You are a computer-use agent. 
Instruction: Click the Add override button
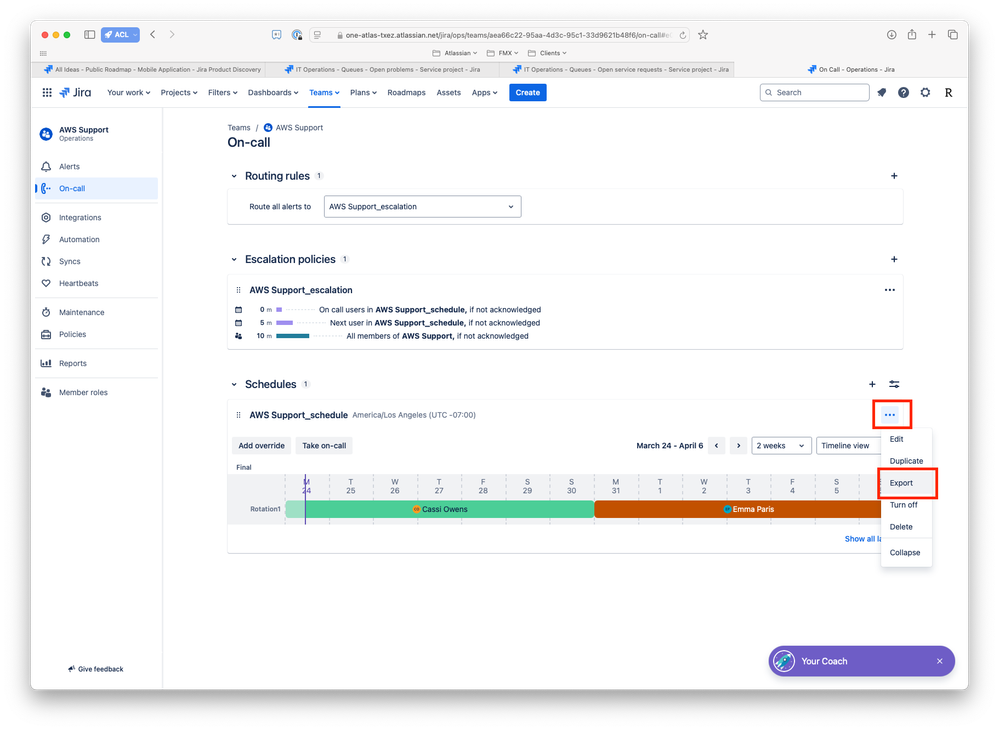(x=261, y=446)
